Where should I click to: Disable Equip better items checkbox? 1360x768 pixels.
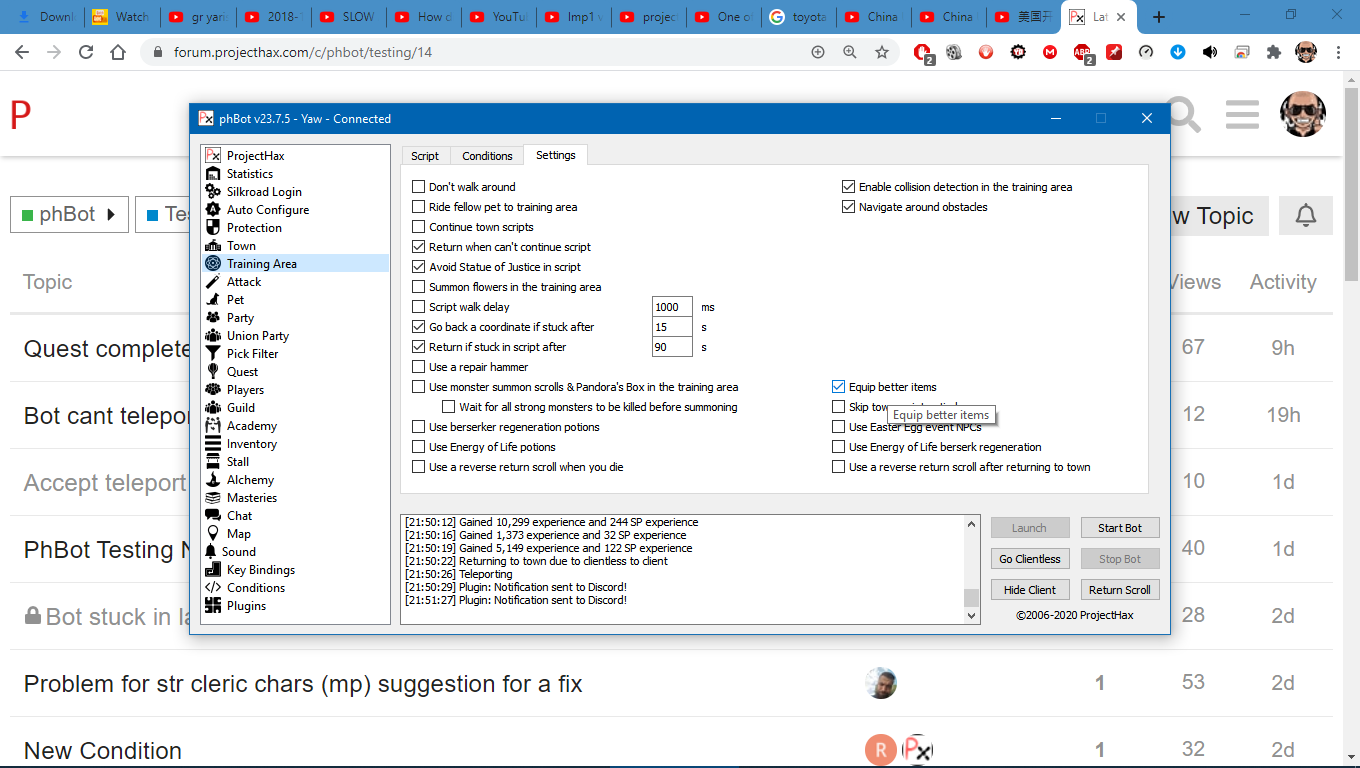839,387
